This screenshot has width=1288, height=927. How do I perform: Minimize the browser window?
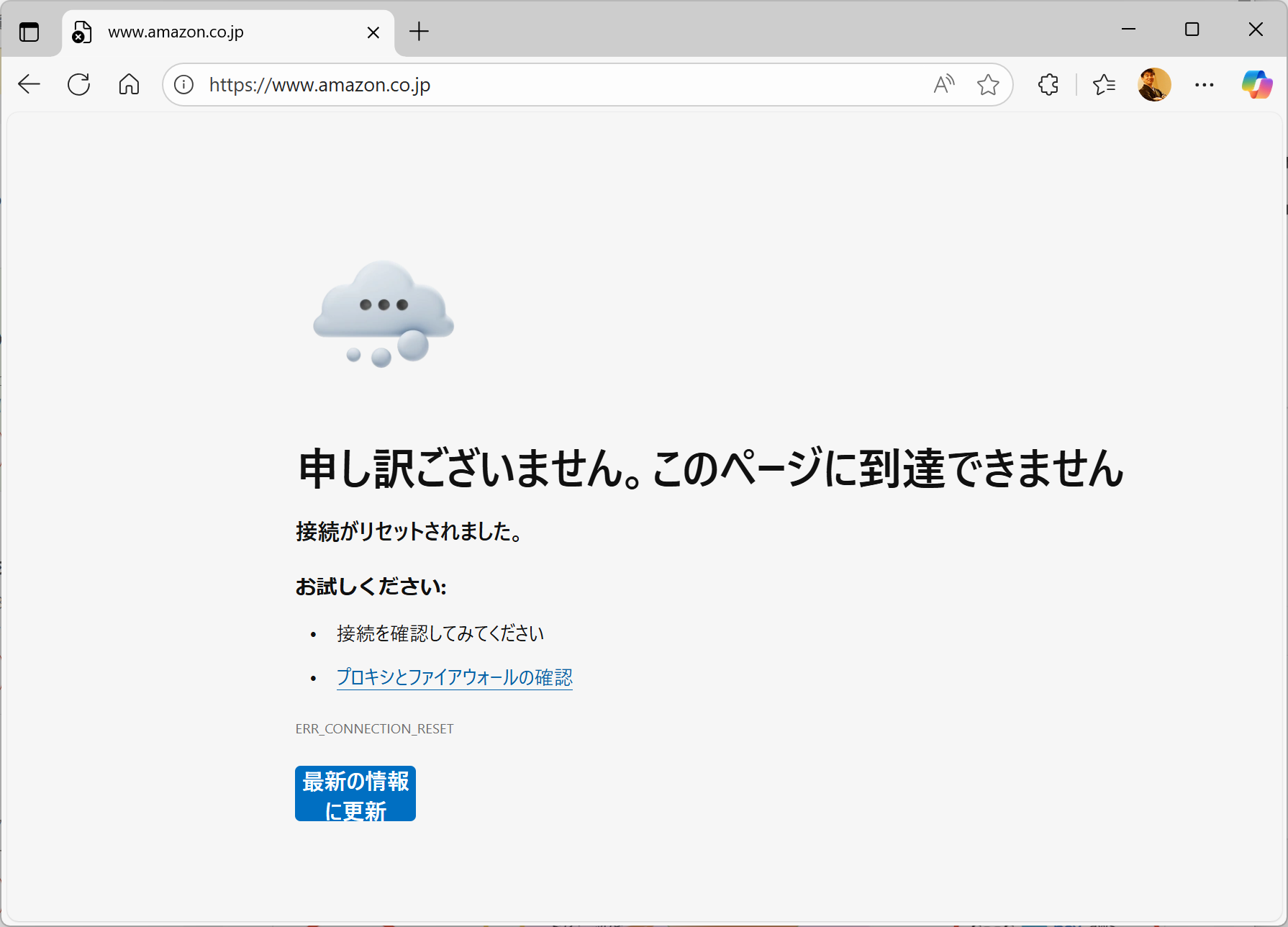click(x=1128, y=30)
